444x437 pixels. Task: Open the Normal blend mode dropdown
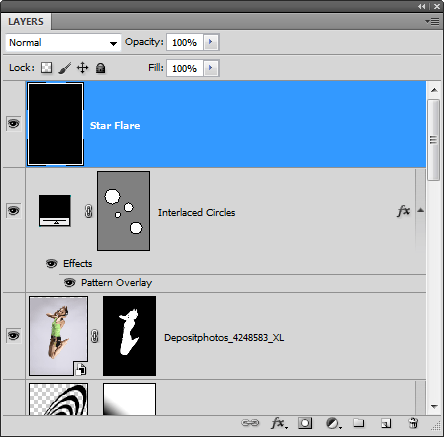63,43
